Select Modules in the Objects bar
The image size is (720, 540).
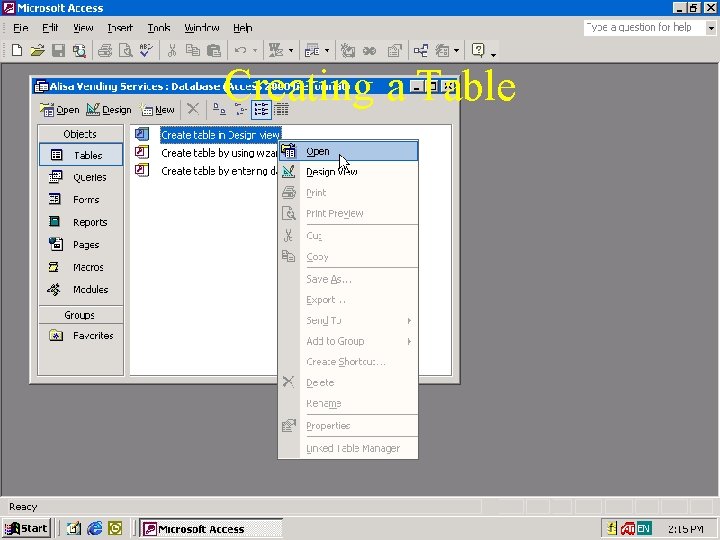81,289
